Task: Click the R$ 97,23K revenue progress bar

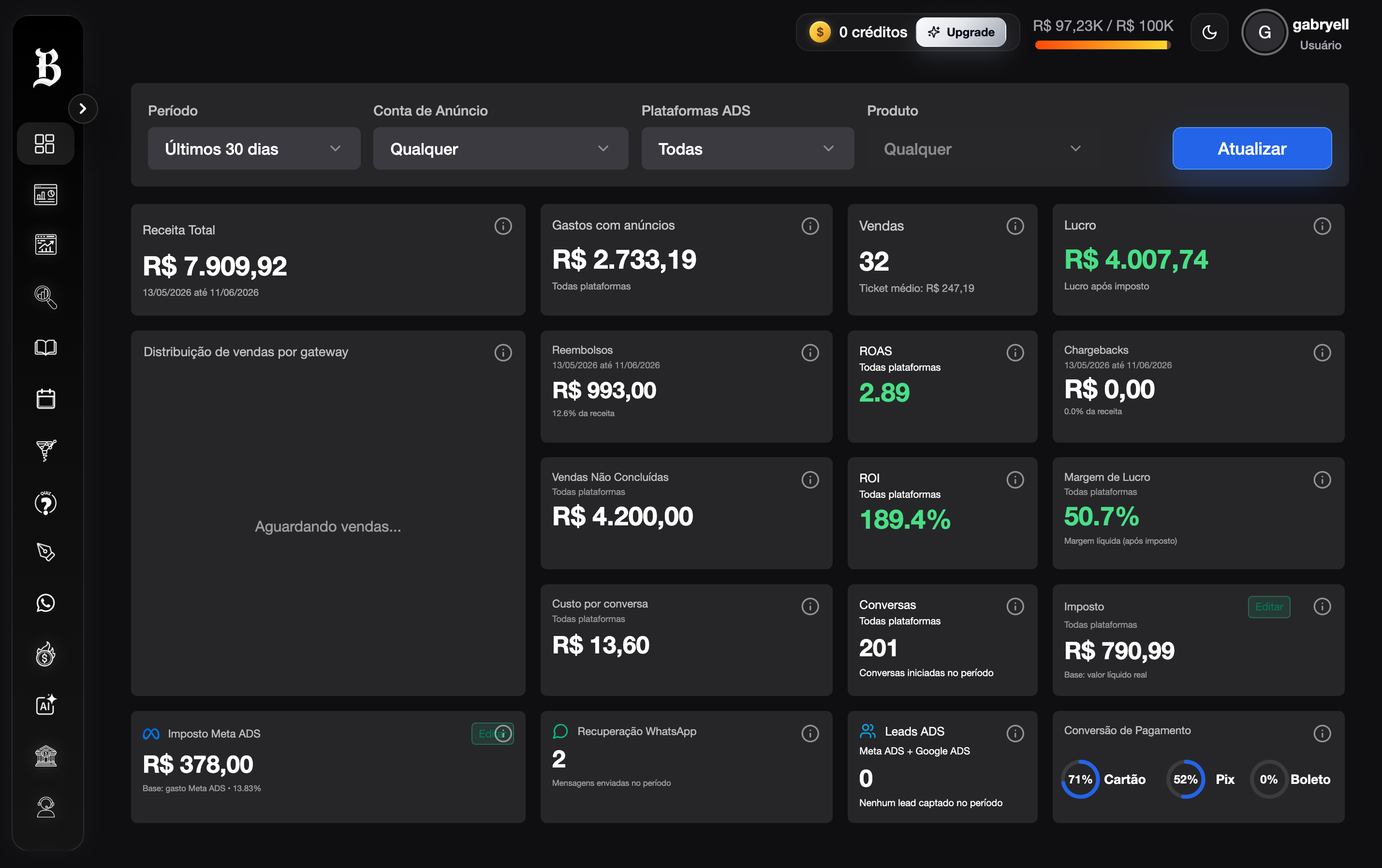Action: (1103, 45)
